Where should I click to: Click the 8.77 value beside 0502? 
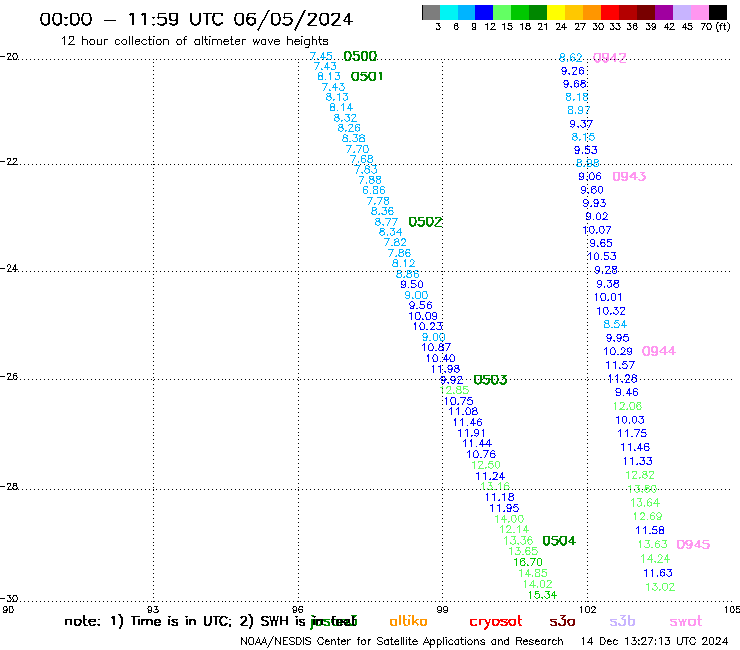tap(387, 222)
